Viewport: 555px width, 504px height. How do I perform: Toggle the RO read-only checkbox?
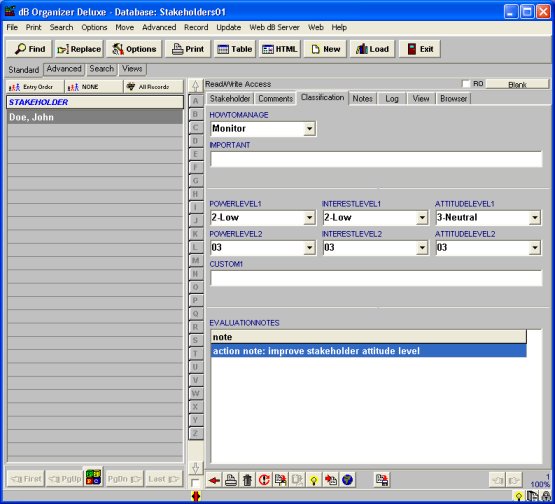coord(466,84)
